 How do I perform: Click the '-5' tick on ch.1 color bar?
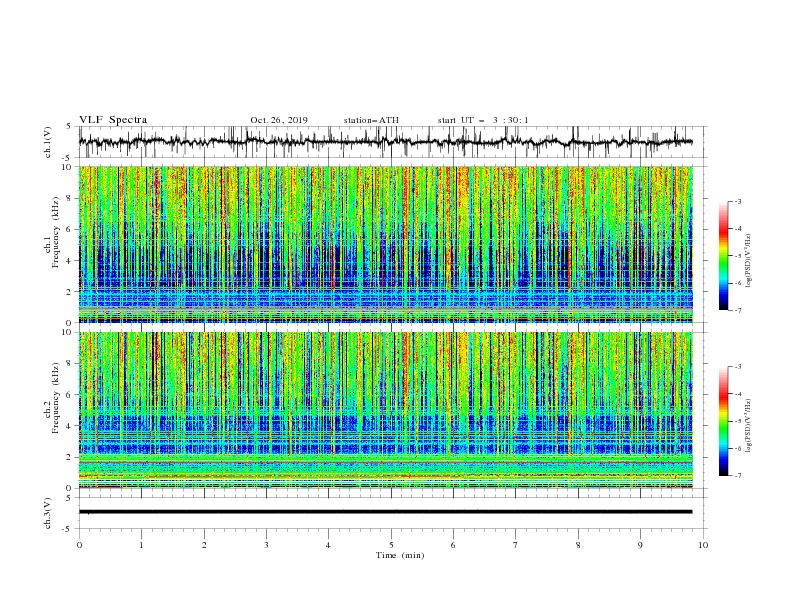tap(737, 256)
